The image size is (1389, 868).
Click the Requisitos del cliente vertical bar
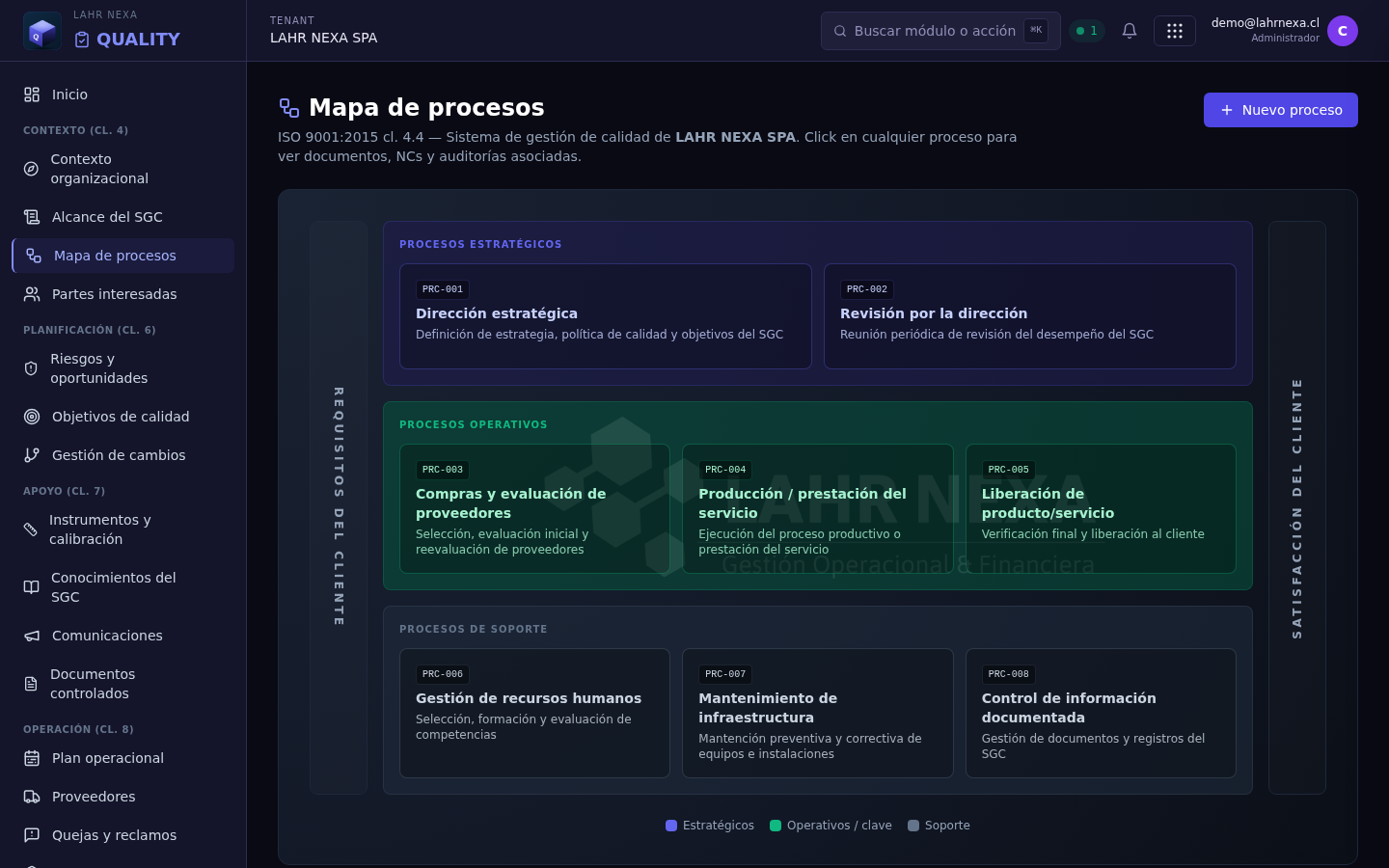coord(339,507)
